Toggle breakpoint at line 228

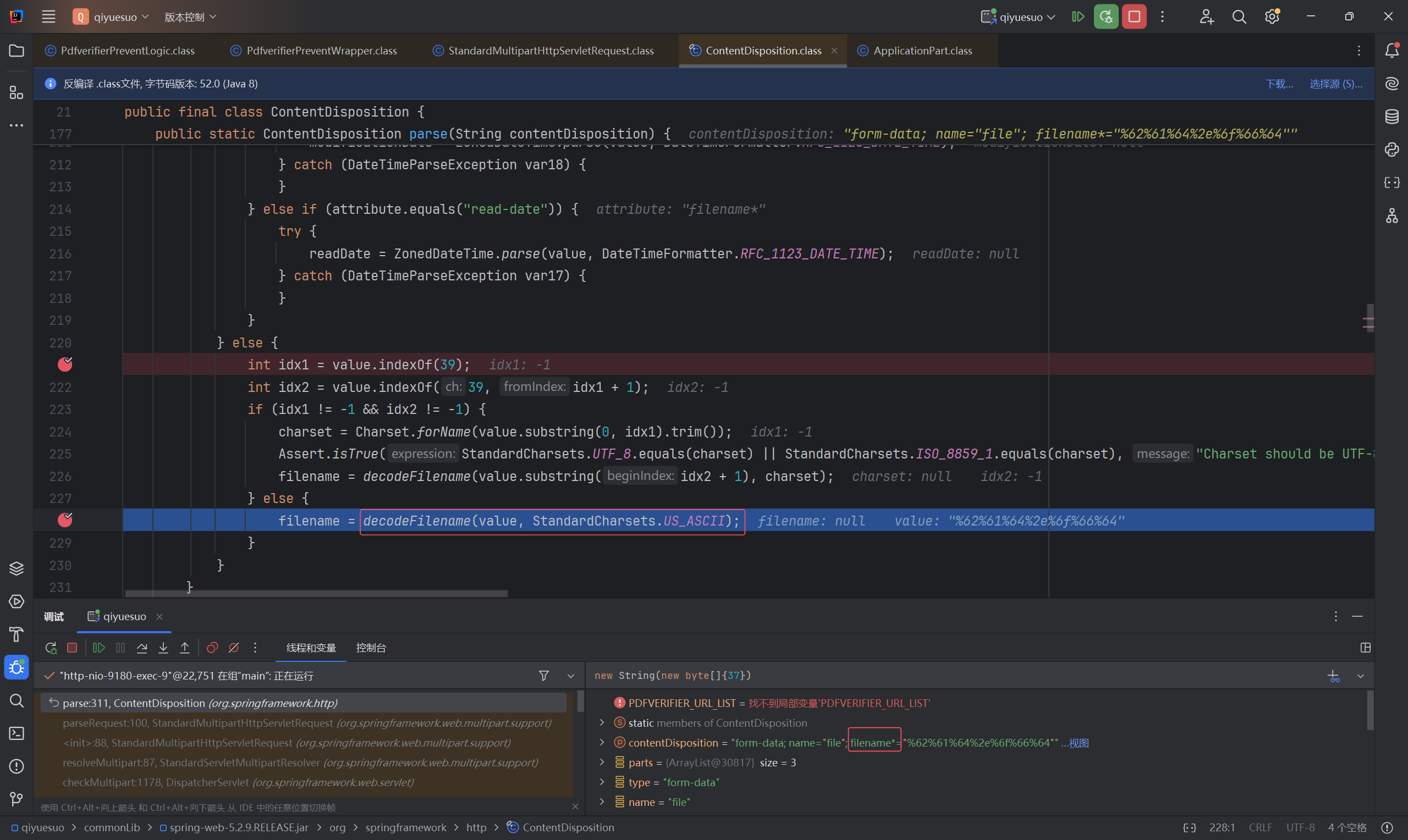tap(65, 520)
